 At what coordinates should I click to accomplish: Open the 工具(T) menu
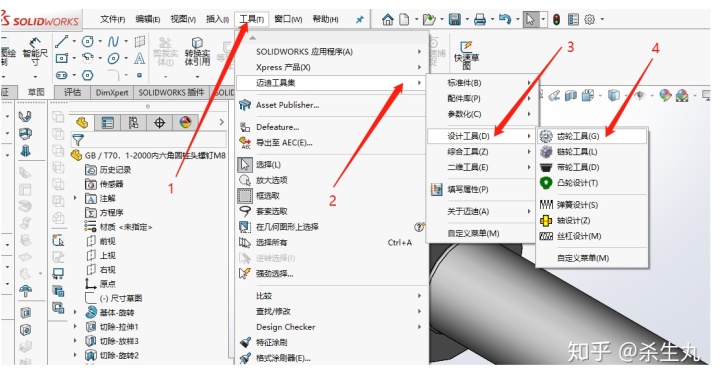pos(251,19)
